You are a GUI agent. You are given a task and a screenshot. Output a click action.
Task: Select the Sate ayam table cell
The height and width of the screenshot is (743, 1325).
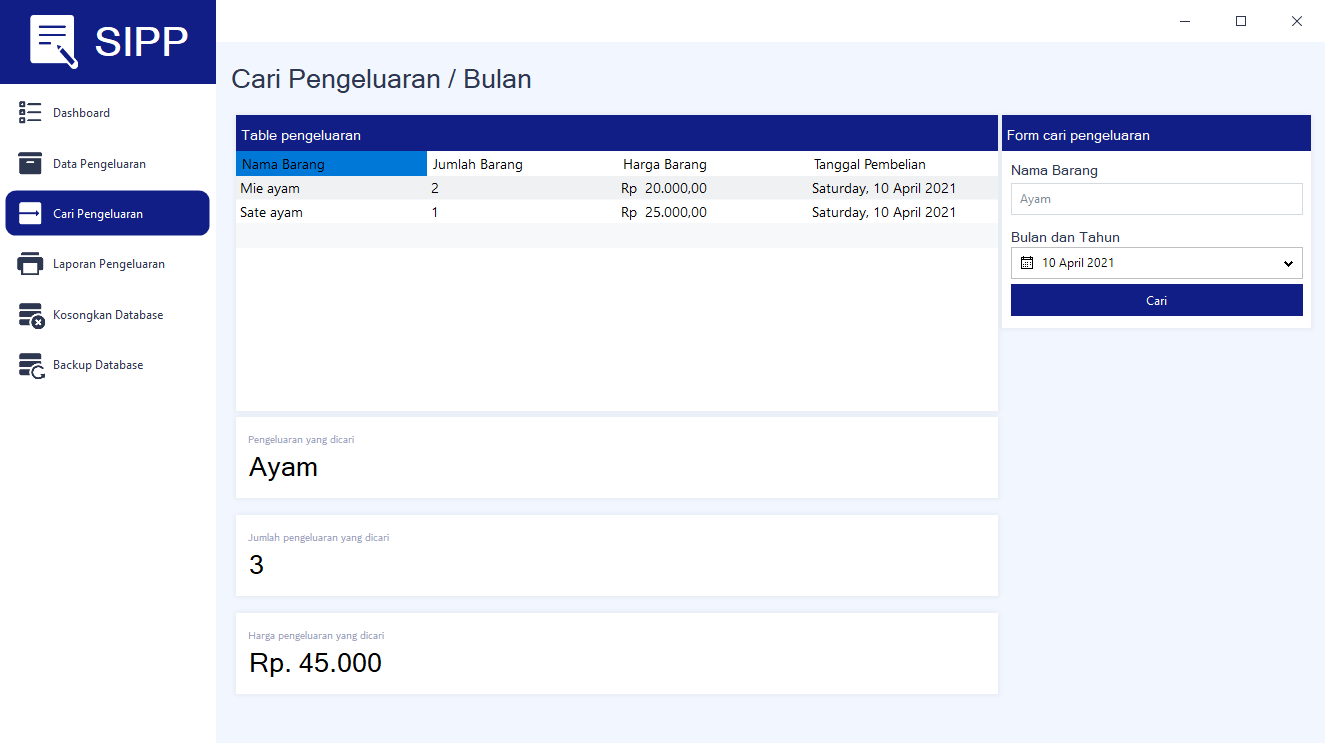coord(331,212)
